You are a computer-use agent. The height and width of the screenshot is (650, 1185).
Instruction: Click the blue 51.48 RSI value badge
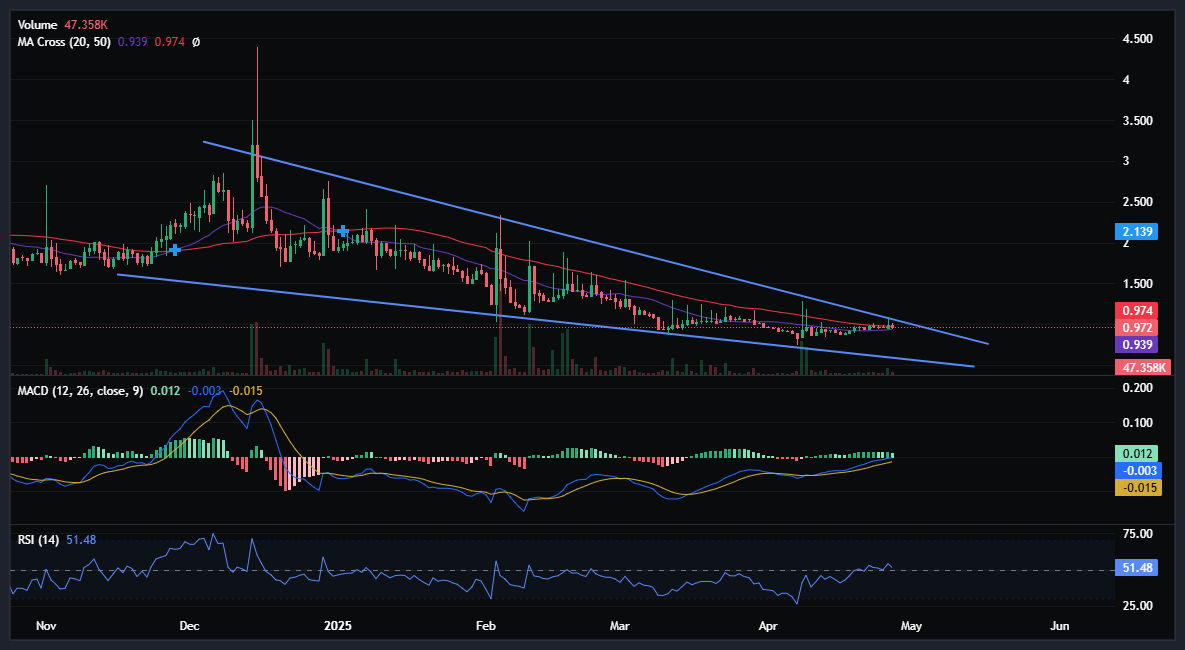[1135, 567]
